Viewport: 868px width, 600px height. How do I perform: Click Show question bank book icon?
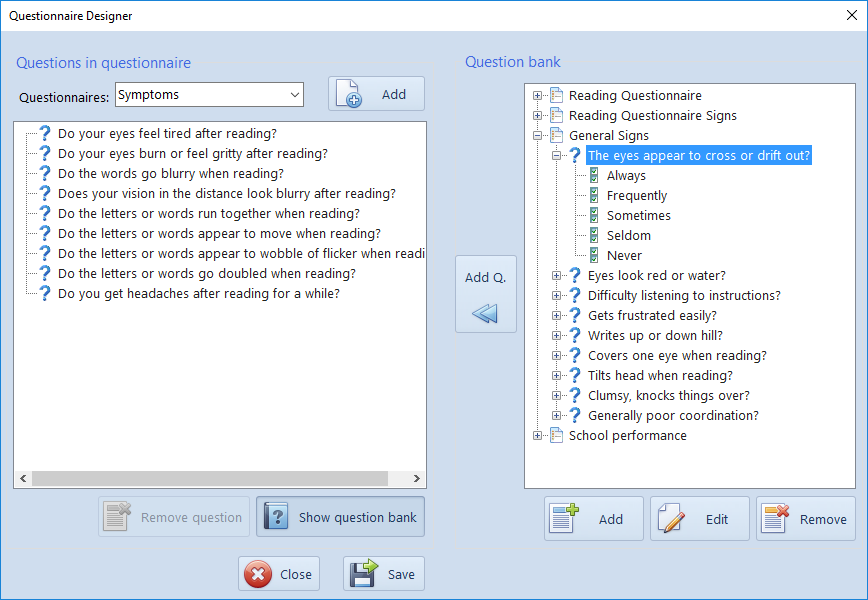[277, 517]
